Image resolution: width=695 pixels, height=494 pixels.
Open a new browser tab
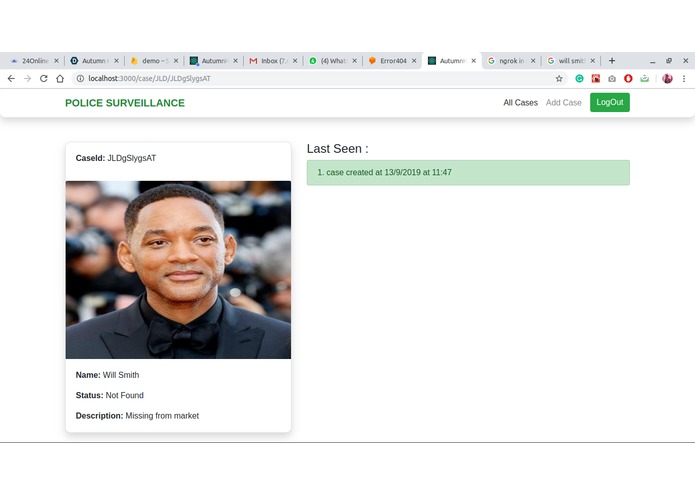coord(612,61)
